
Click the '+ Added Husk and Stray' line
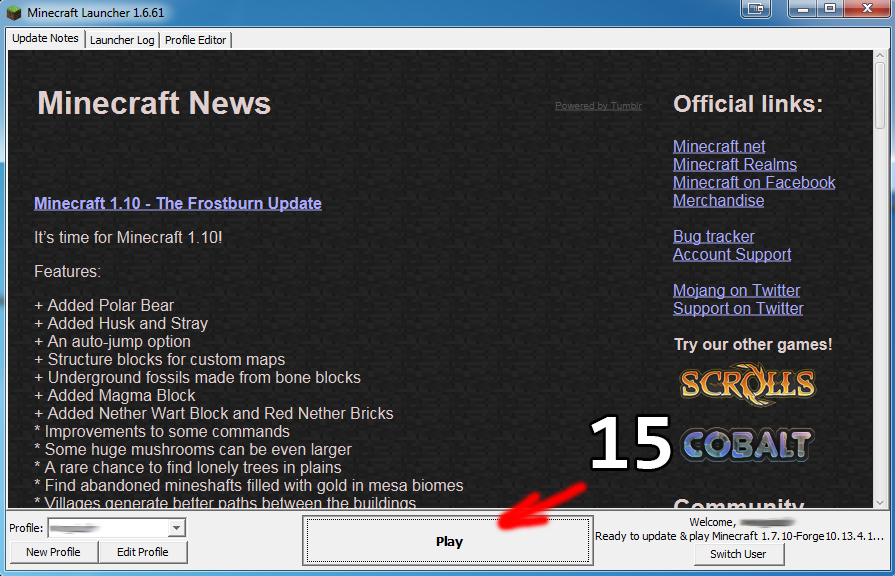pos(121,324)
